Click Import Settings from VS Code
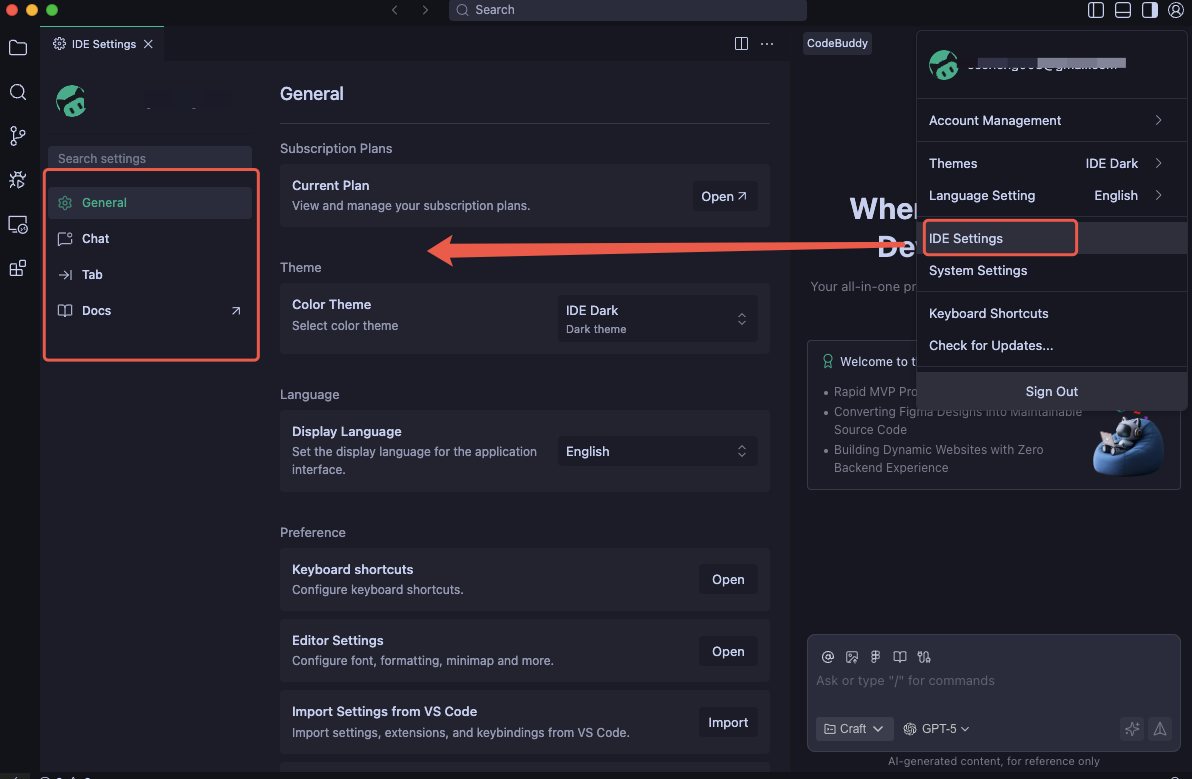 (728, 722)
